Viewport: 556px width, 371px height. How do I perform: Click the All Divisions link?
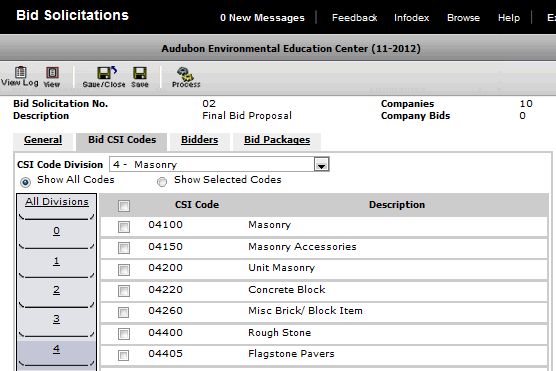[57, 201]
